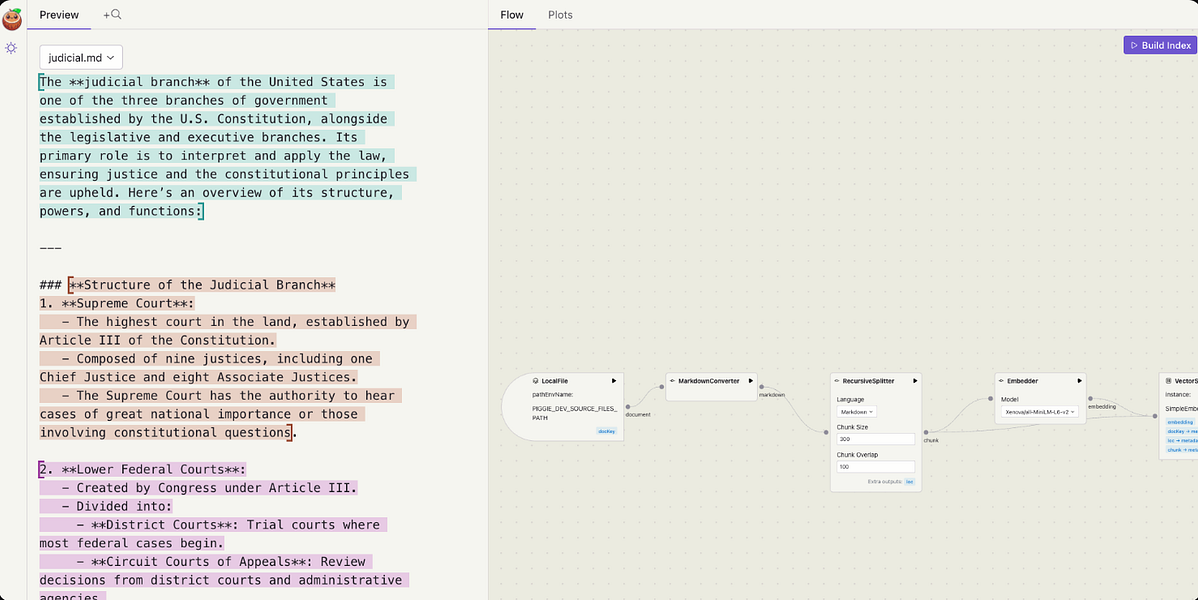
Task: Click the Build Index button
Action: tap(1160, 45)
